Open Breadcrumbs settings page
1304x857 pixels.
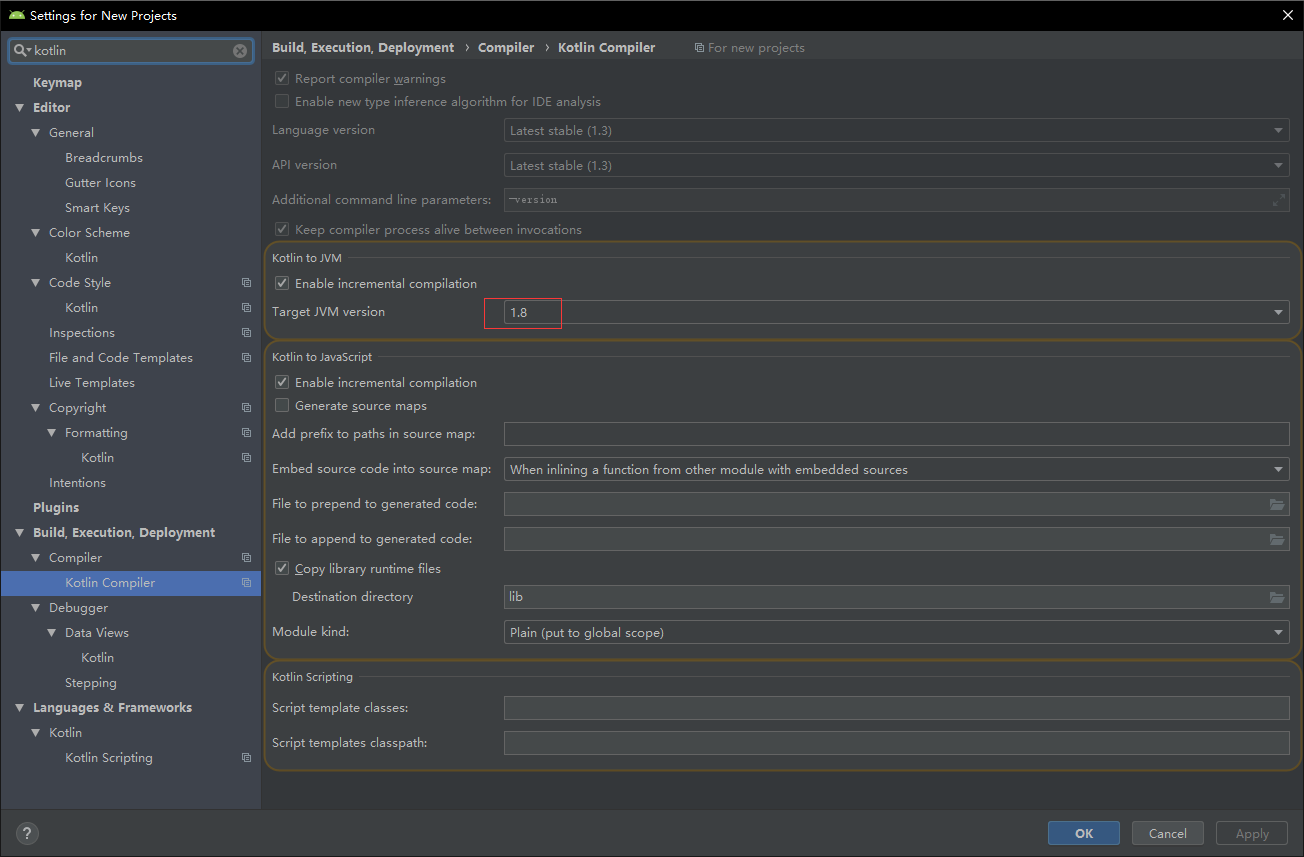tap(104, 158)
